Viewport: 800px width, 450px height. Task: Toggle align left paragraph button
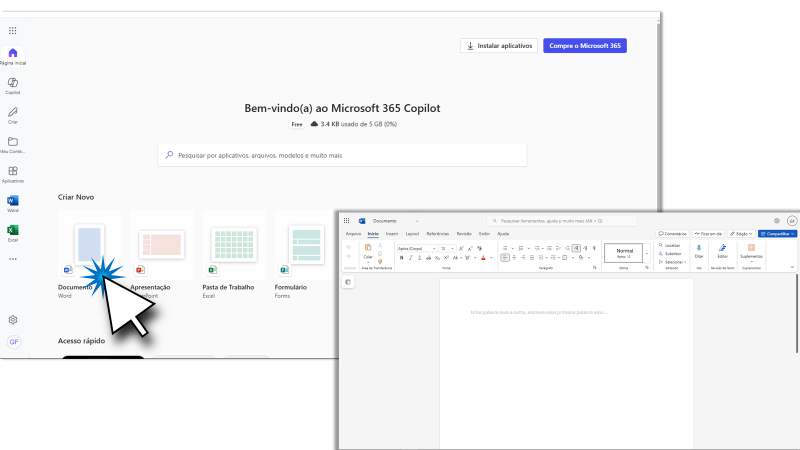click(505, 258)
